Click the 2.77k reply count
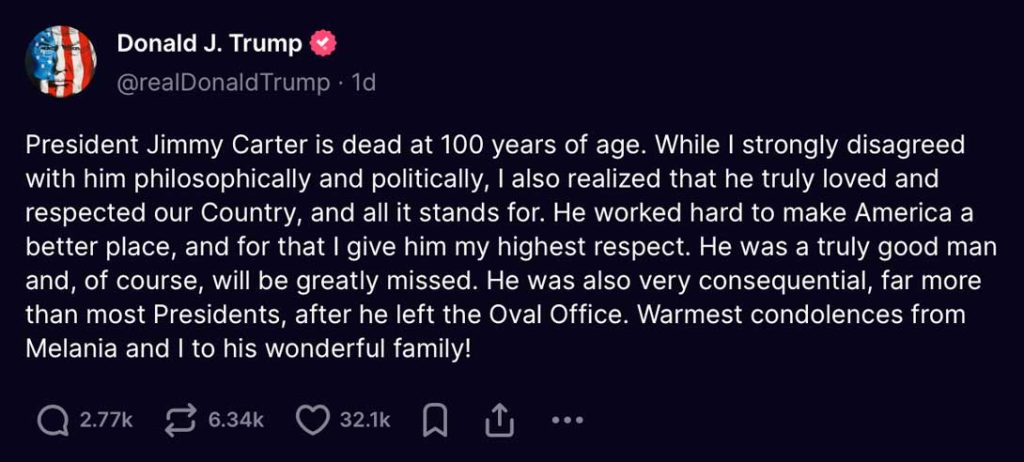The width and height of the screenshot is (1024, 462). click(106, 421)
